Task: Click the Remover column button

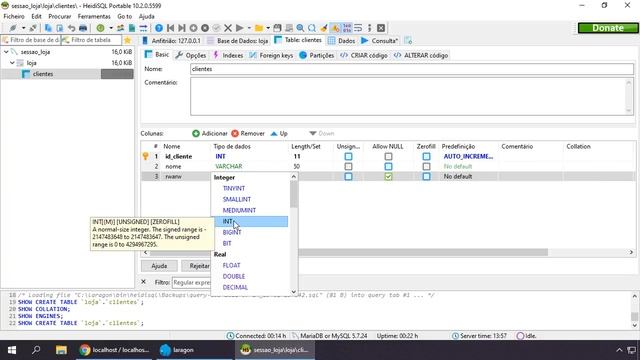Action: coord(248,133)
